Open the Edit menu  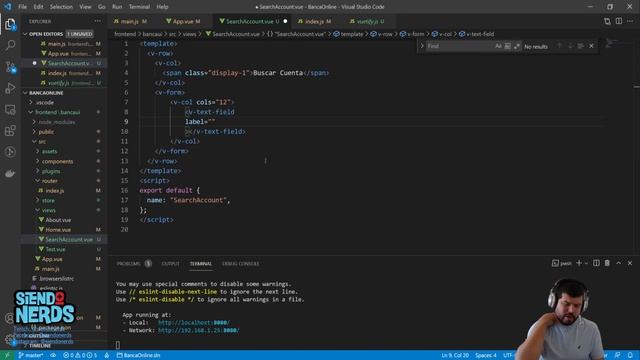(38, 7)
